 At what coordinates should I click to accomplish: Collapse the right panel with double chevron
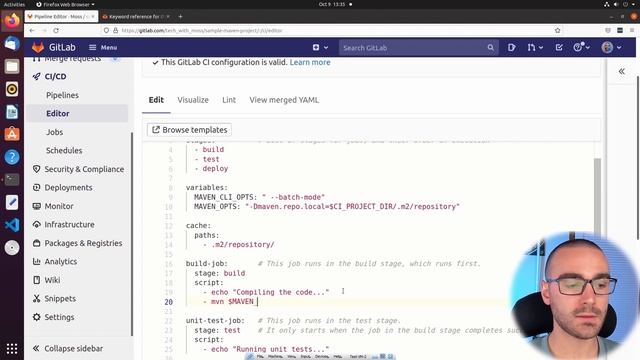click(621, 71)
